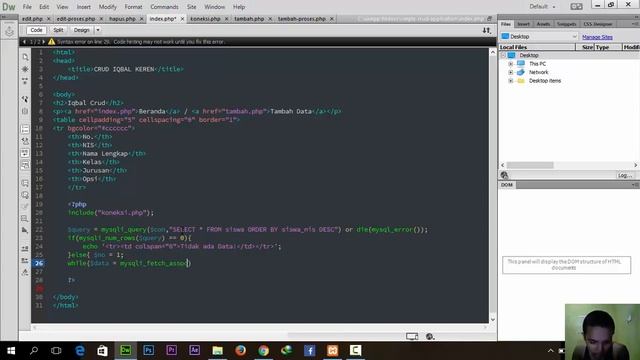Toggle Syntax Error Alerts in Info Bar

point(25,165)
